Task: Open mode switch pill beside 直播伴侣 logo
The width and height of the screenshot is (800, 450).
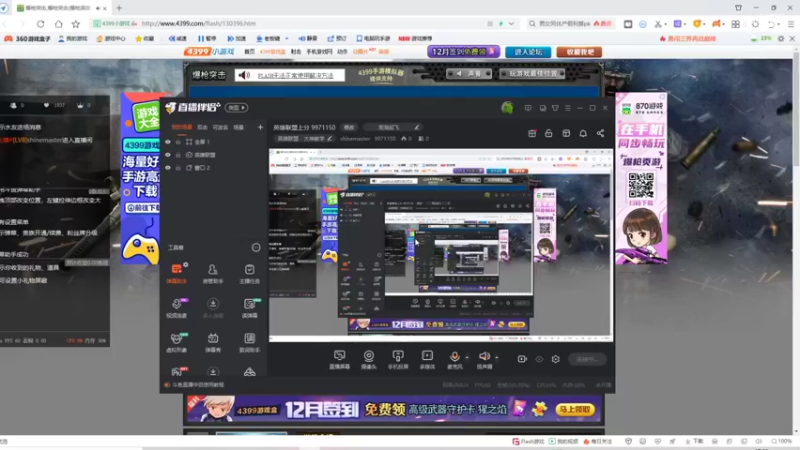Action: 236,108
